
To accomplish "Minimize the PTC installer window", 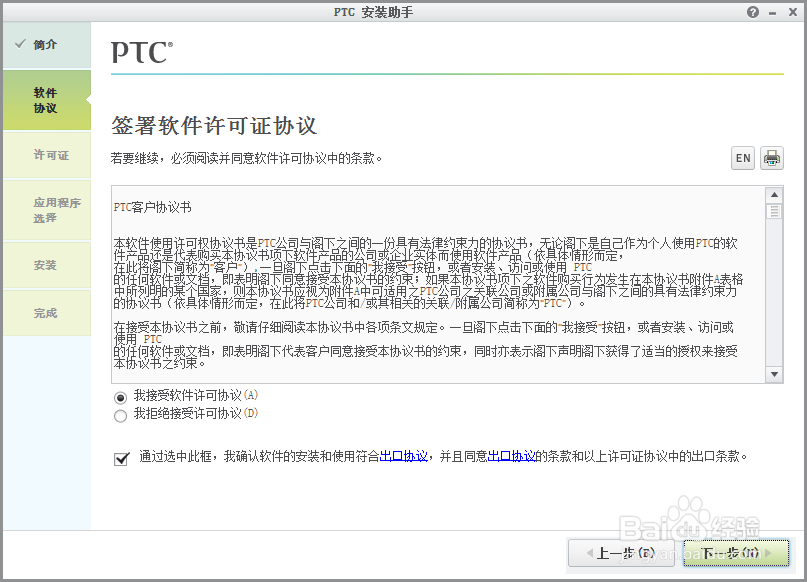I will (x=773, y=13).
